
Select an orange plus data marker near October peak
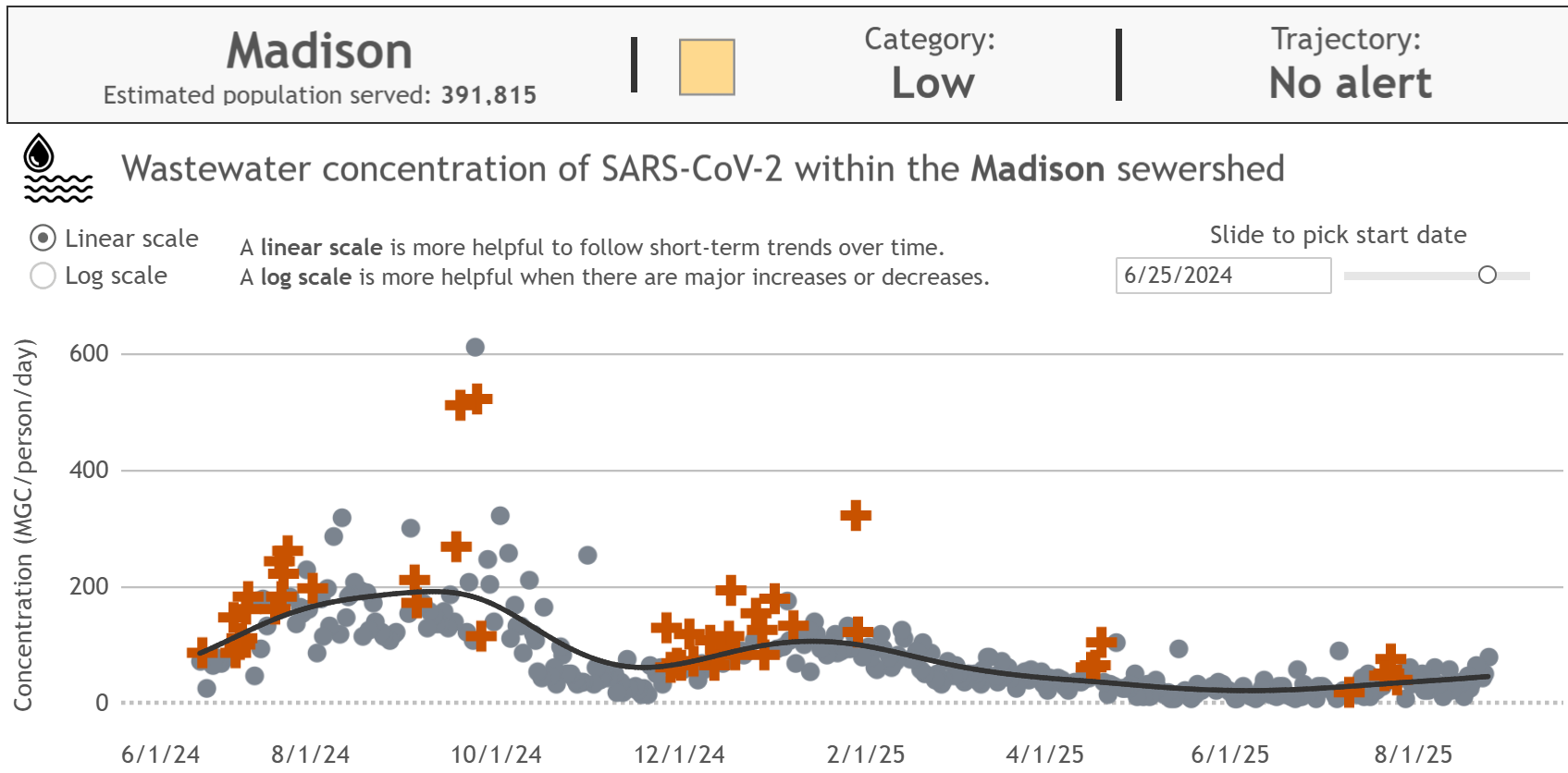click(470, 403)
